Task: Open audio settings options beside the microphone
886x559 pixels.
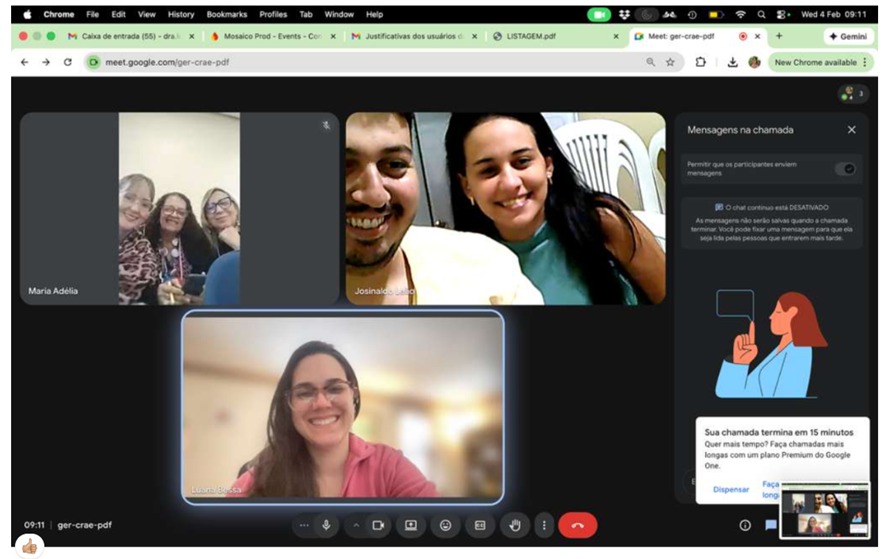Action: point(304,525)
